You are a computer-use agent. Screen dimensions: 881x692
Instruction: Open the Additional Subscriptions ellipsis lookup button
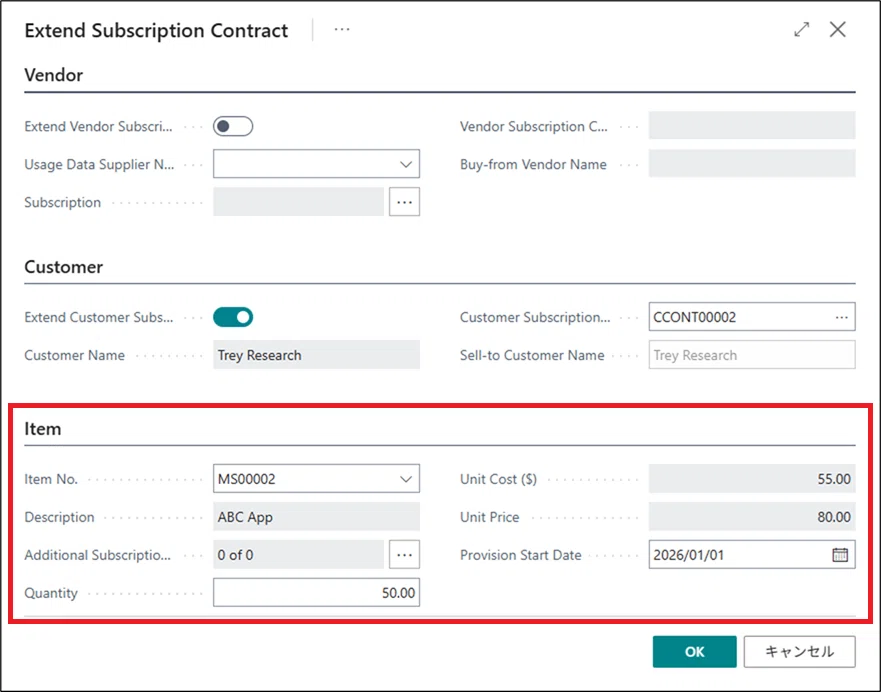coord(405,555)
